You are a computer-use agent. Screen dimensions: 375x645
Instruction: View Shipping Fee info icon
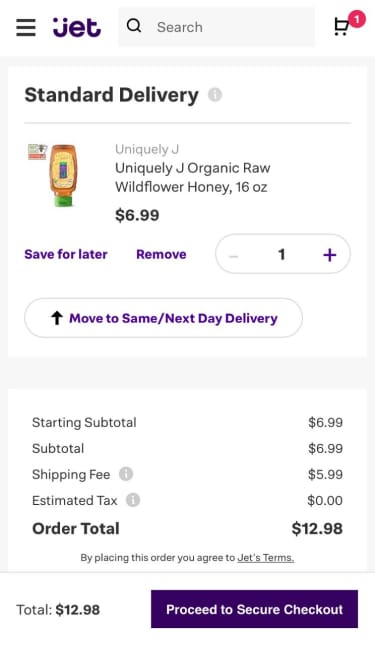pos(126,474)
